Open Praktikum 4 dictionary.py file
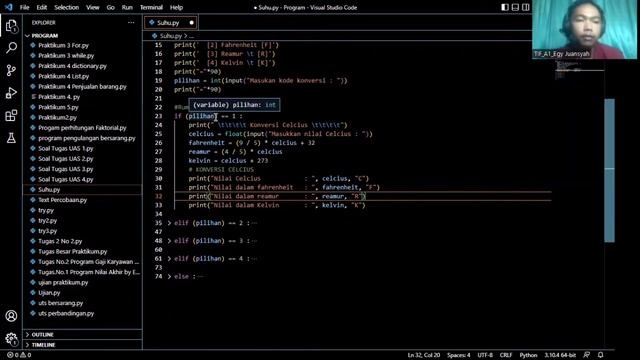 click(72, 66)
